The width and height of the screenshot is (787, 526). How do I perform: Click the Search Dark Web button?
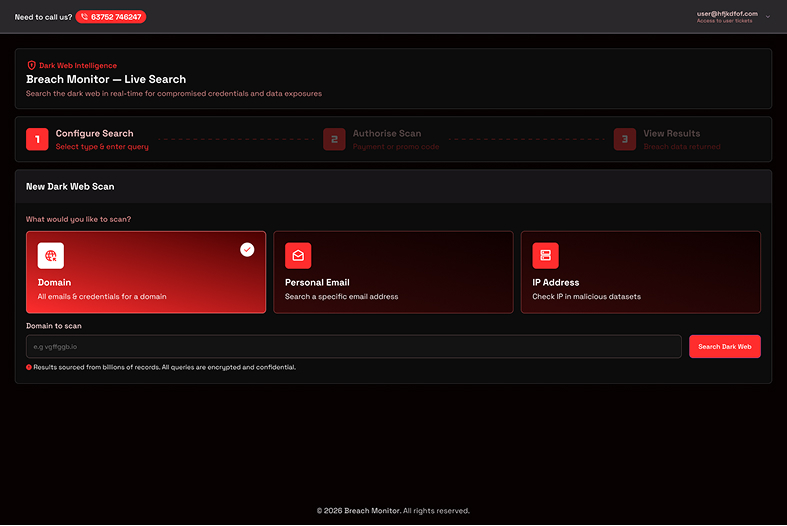725,346
